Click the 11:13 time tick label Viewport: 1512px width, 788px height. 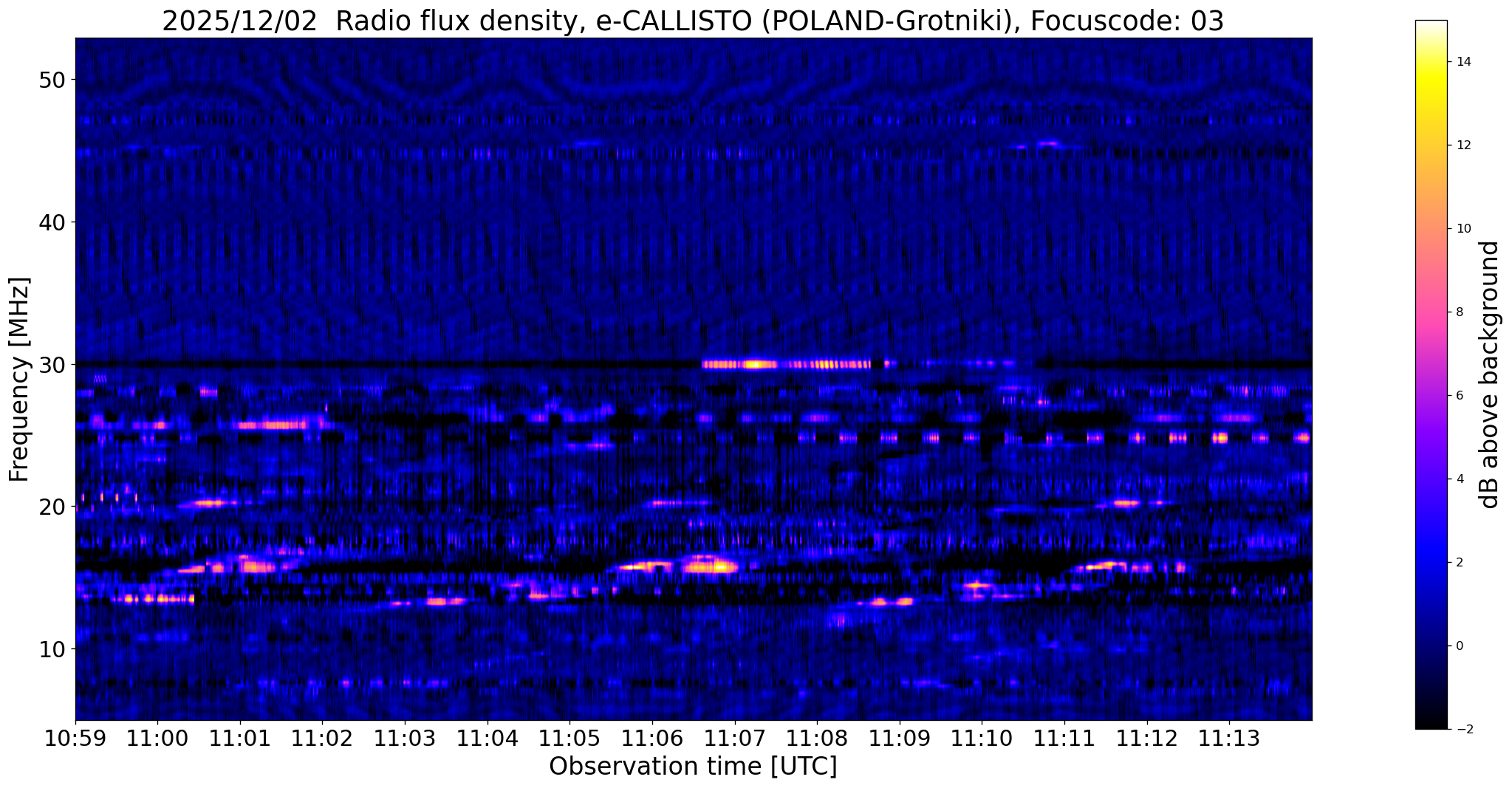(1230, 738)
